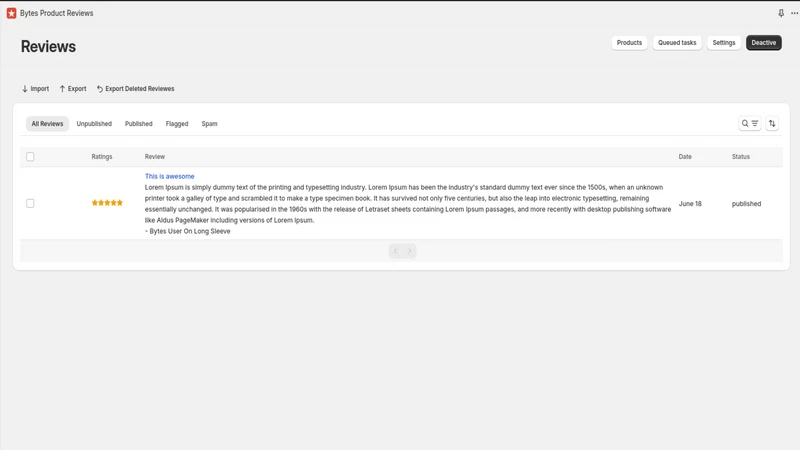Viewport: 800px width, 450px height.
Task: Click the Bytes Product Reviews star logo
Action: pyautogui.click(x=11, y=13)
